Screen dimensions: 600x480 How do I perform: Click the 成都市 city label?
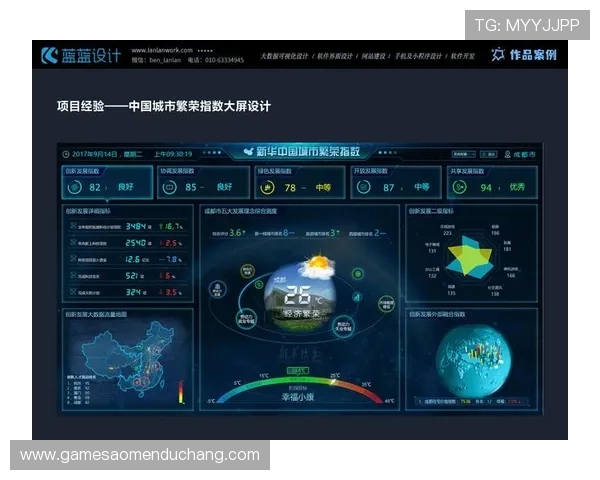coord(524,154)
